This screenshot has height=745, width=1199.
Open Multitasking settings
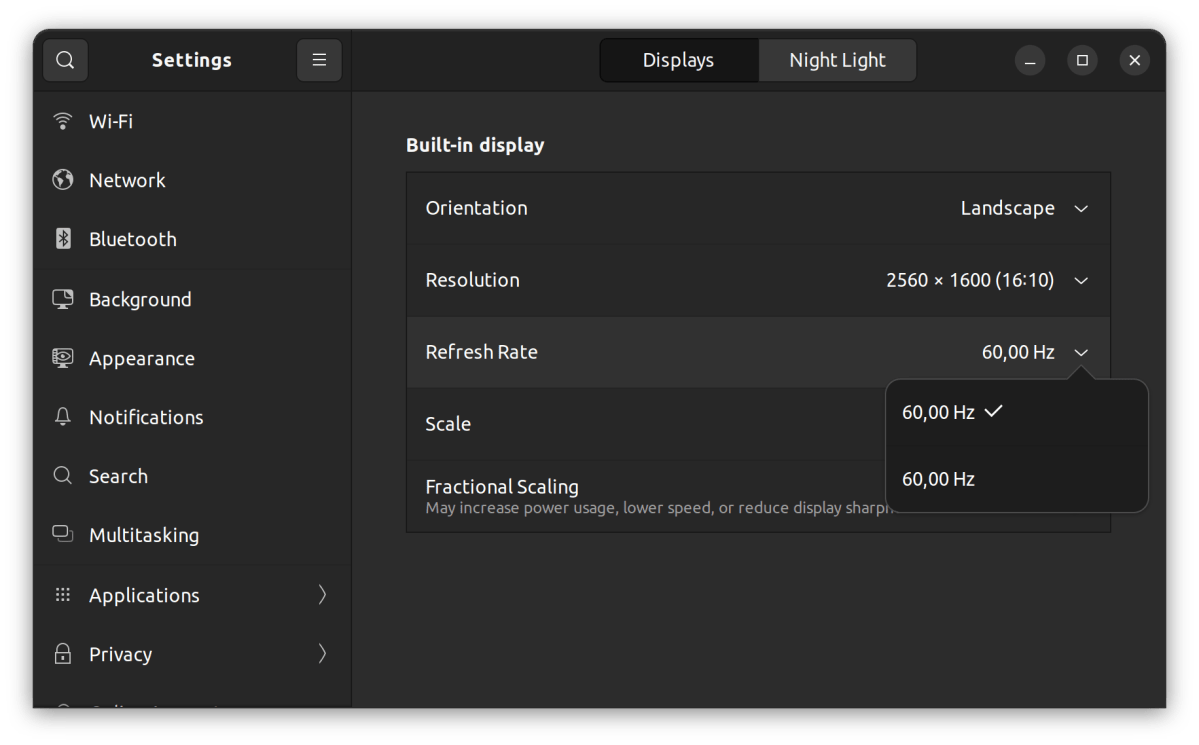click(192, 535)
